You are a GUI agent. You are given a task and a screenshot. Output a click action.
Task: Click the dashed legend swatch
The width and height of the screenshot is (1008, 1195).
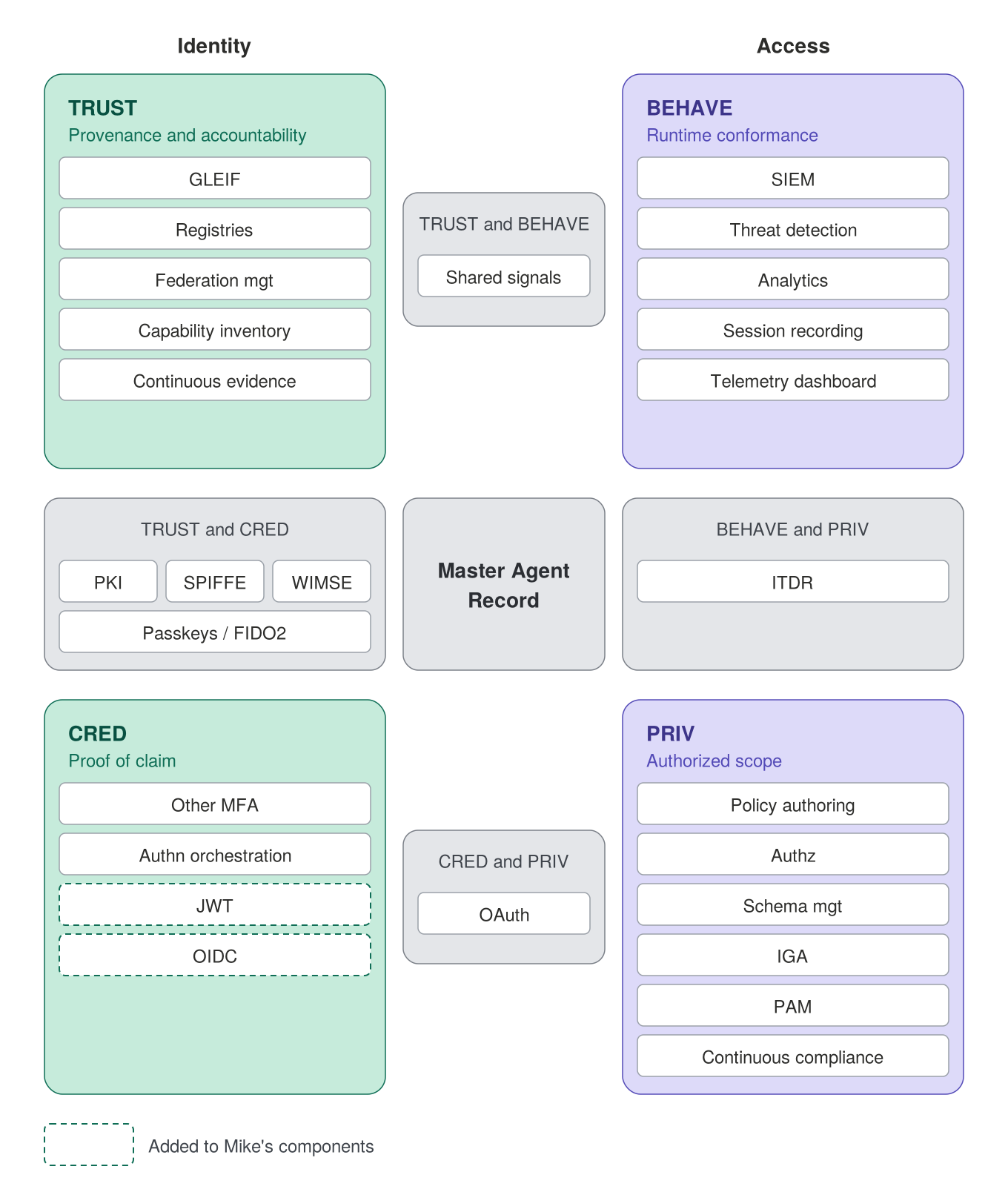pos(89,1145)
